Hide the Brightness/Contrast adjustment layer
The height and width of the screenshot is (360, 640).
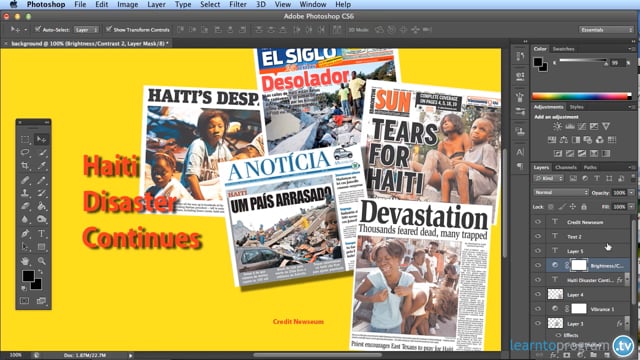[538, 265]
